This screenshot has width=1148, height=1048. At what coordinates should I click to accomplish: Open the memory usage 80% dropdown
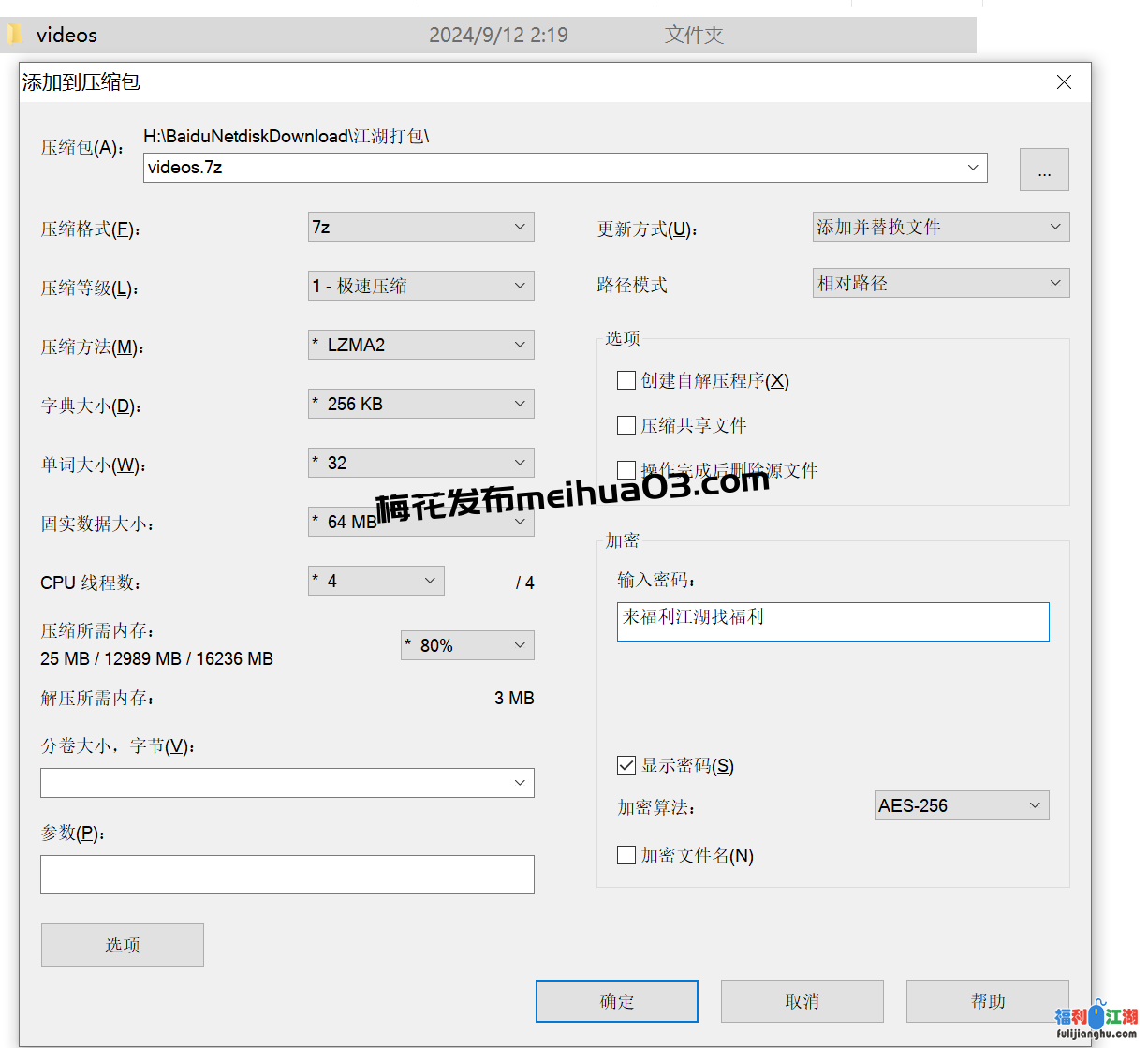(x=467, y=645)
